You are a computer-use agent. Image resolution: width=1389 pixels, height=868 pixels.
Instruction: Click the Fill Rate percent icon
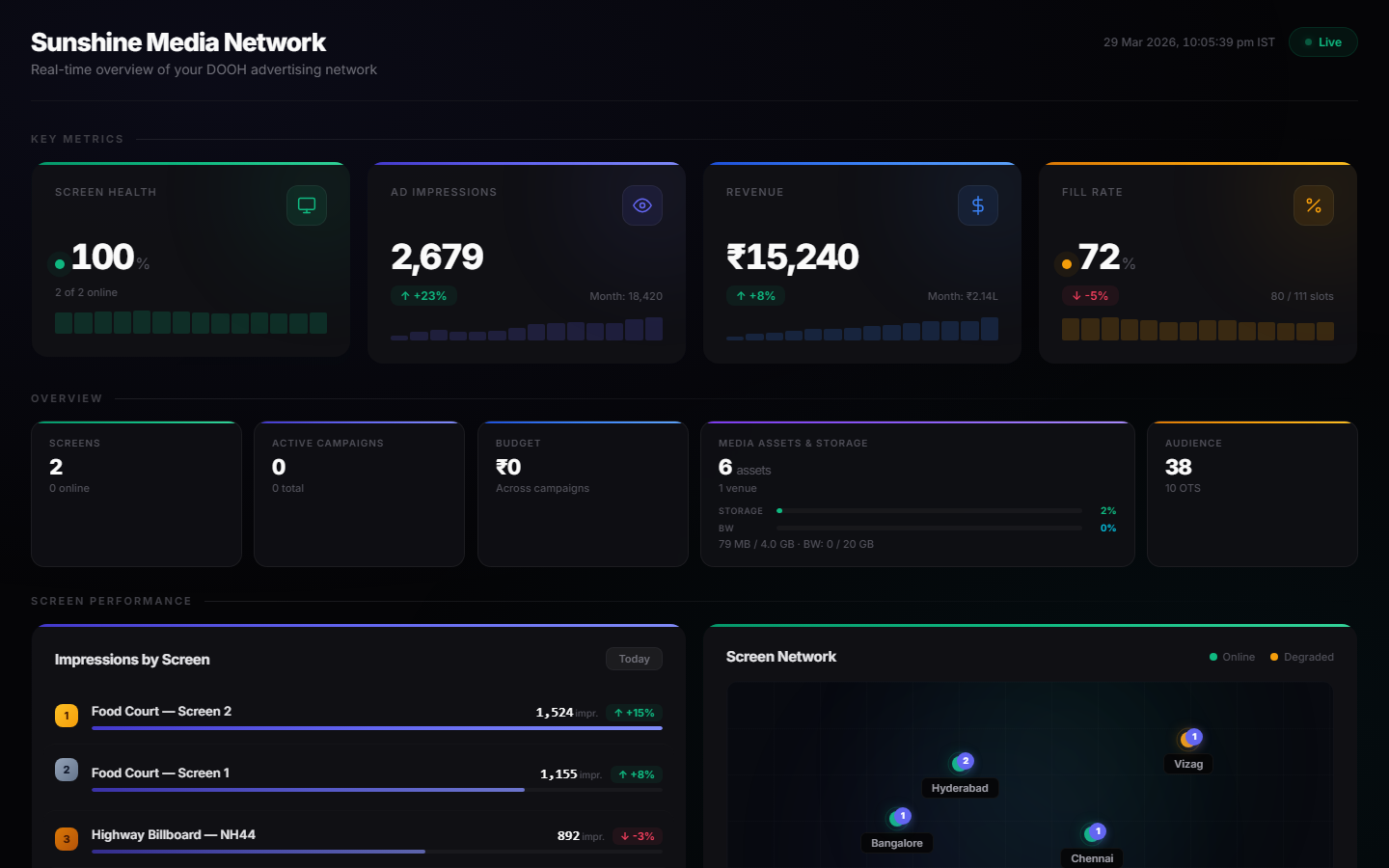(x=1313, y=205)
